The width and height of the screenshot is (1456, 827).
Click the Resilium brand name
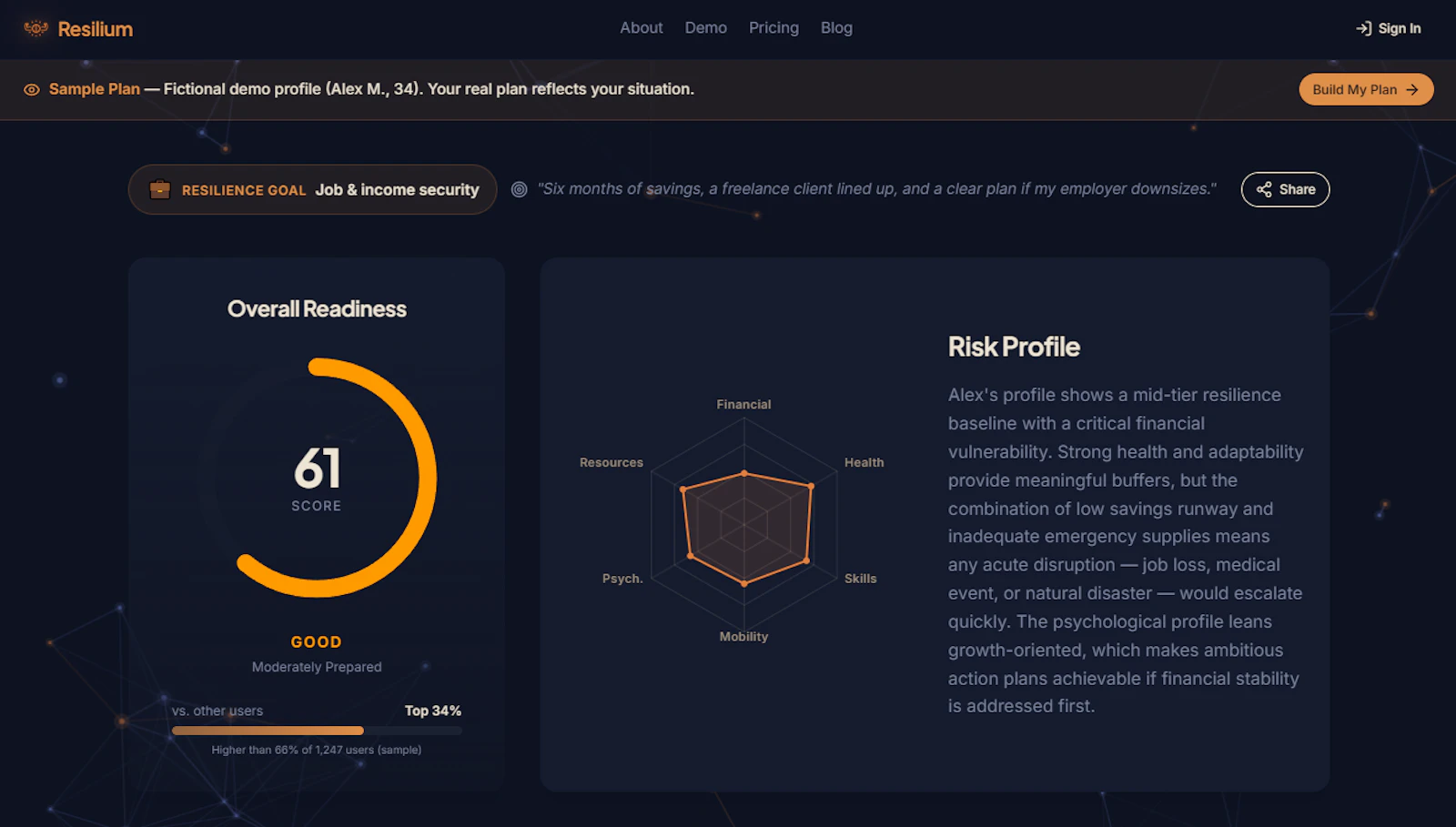(x=96, y=29)
